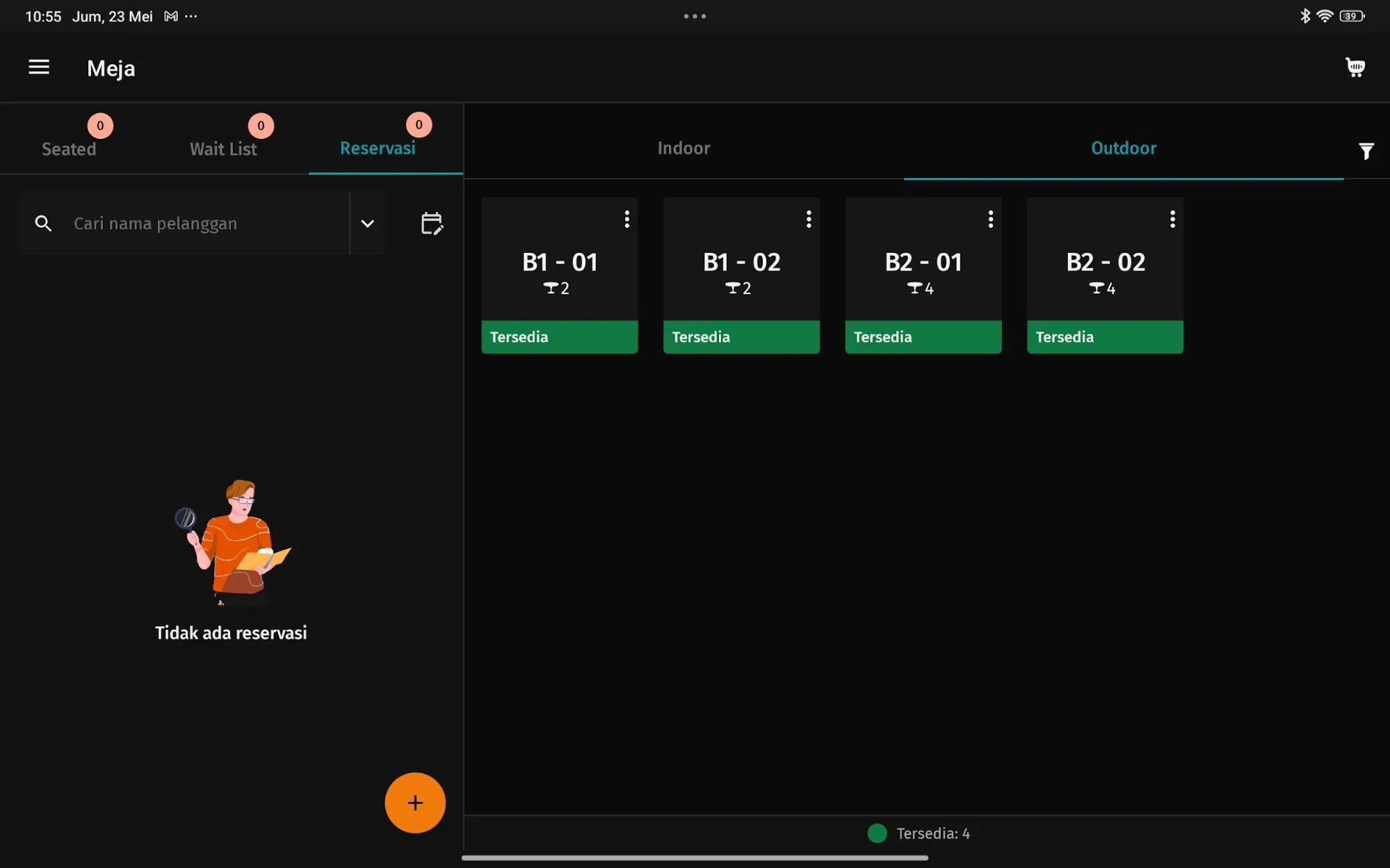This screenshot has height=868, width=1390.
Task: Open options menu for table B2 - 02
Action: coord(1172,219)
